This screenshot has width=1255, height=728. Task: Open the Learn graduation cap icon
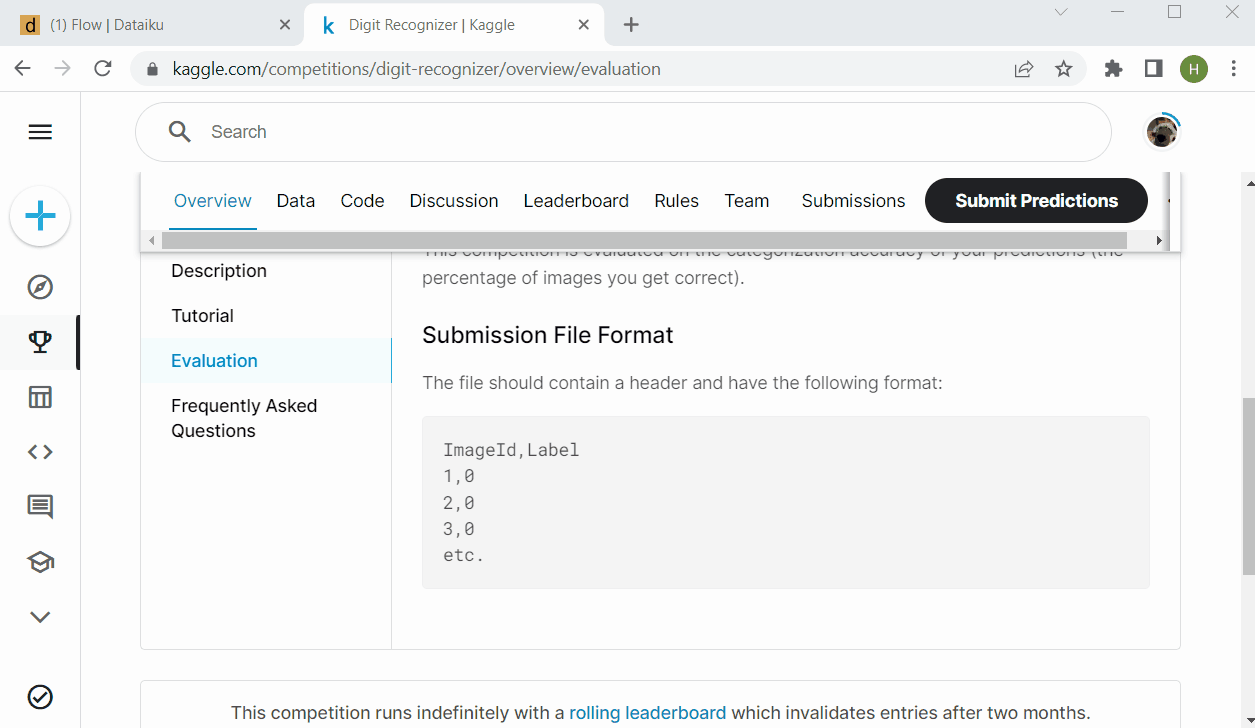40,562
